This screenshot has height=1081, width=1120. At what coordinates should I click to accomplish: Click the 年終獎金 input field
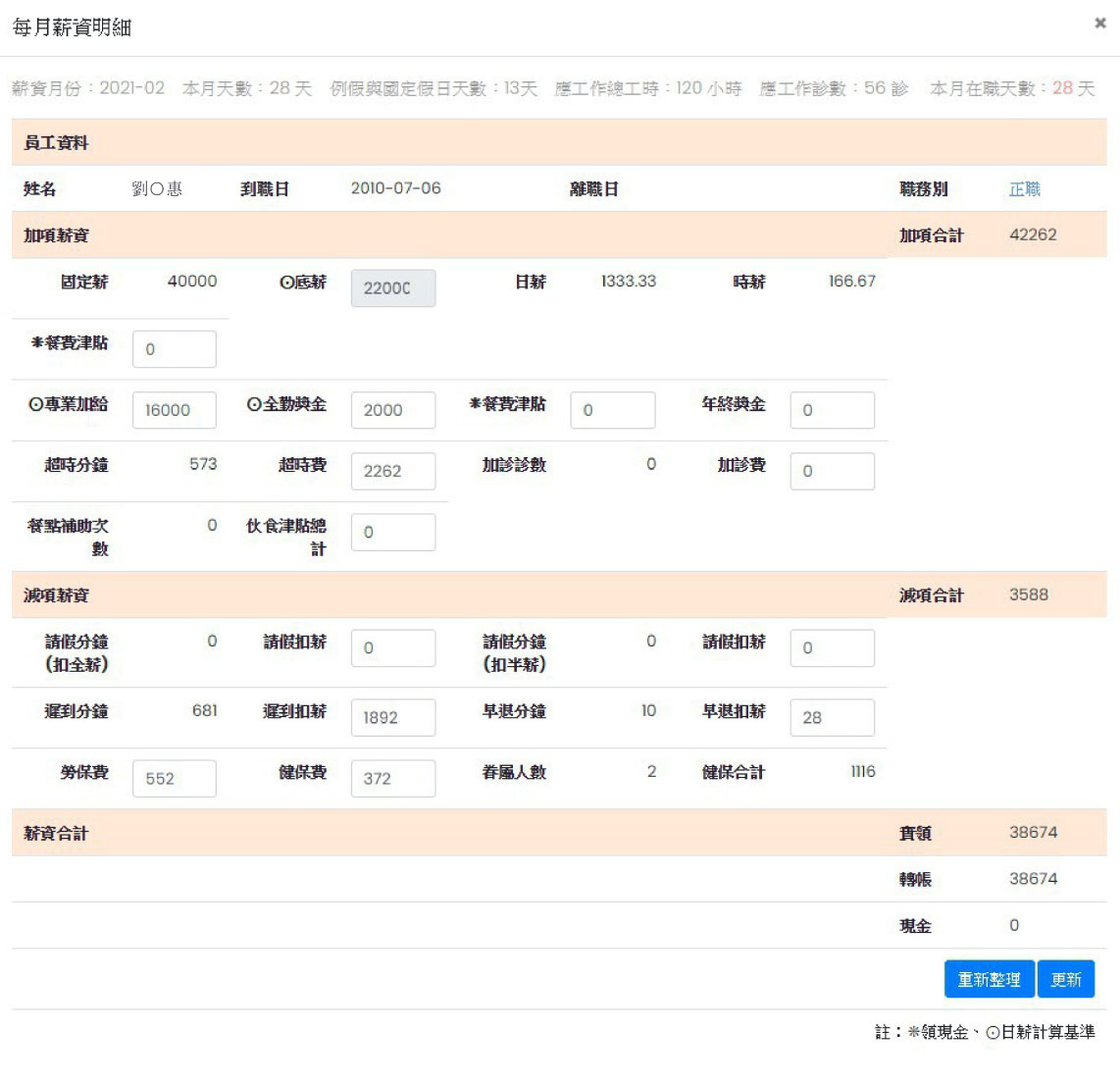pyautogui.click(x=832, y=410)
